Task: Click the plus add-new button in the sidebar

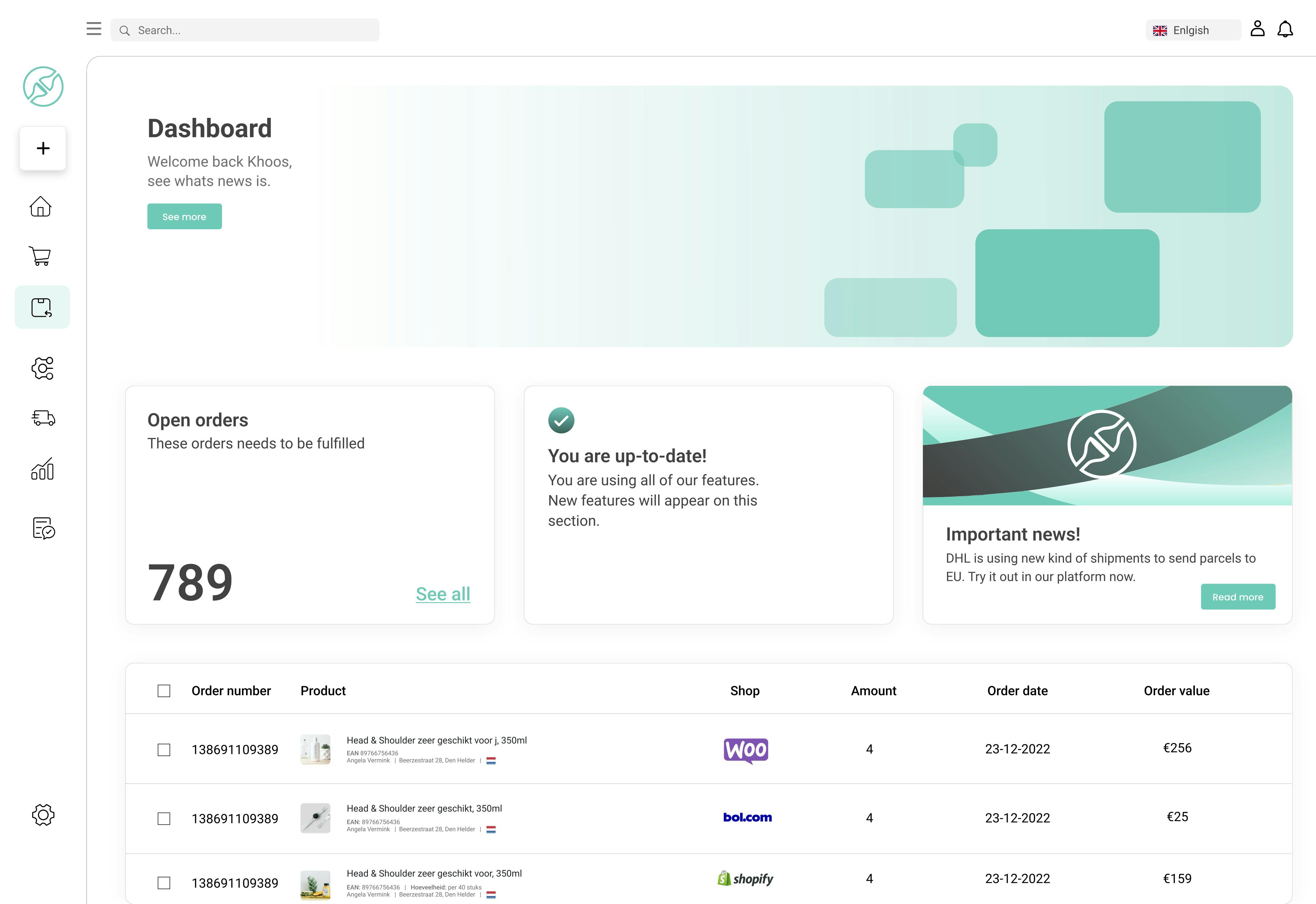Action: click(x=43, y=149)
